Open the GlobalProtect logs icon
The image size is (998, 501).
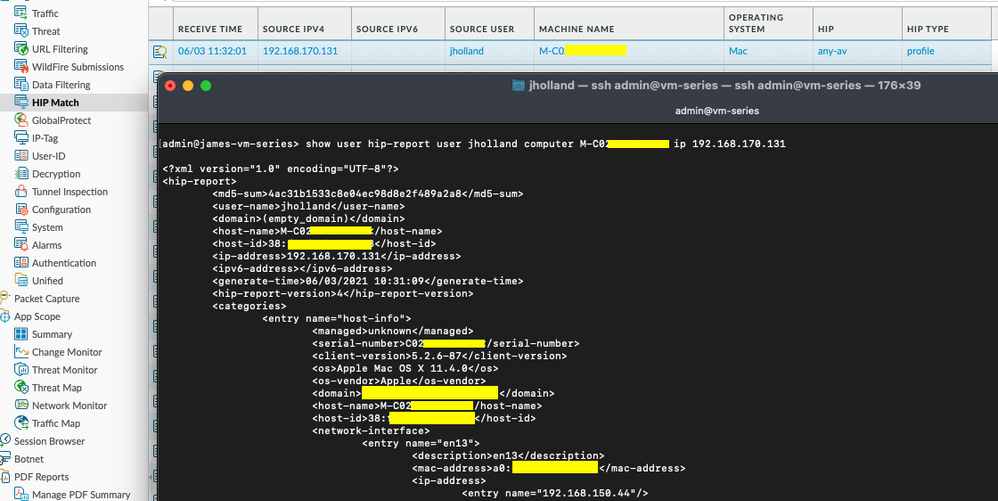pyautogui.click(x=23, y=120)
